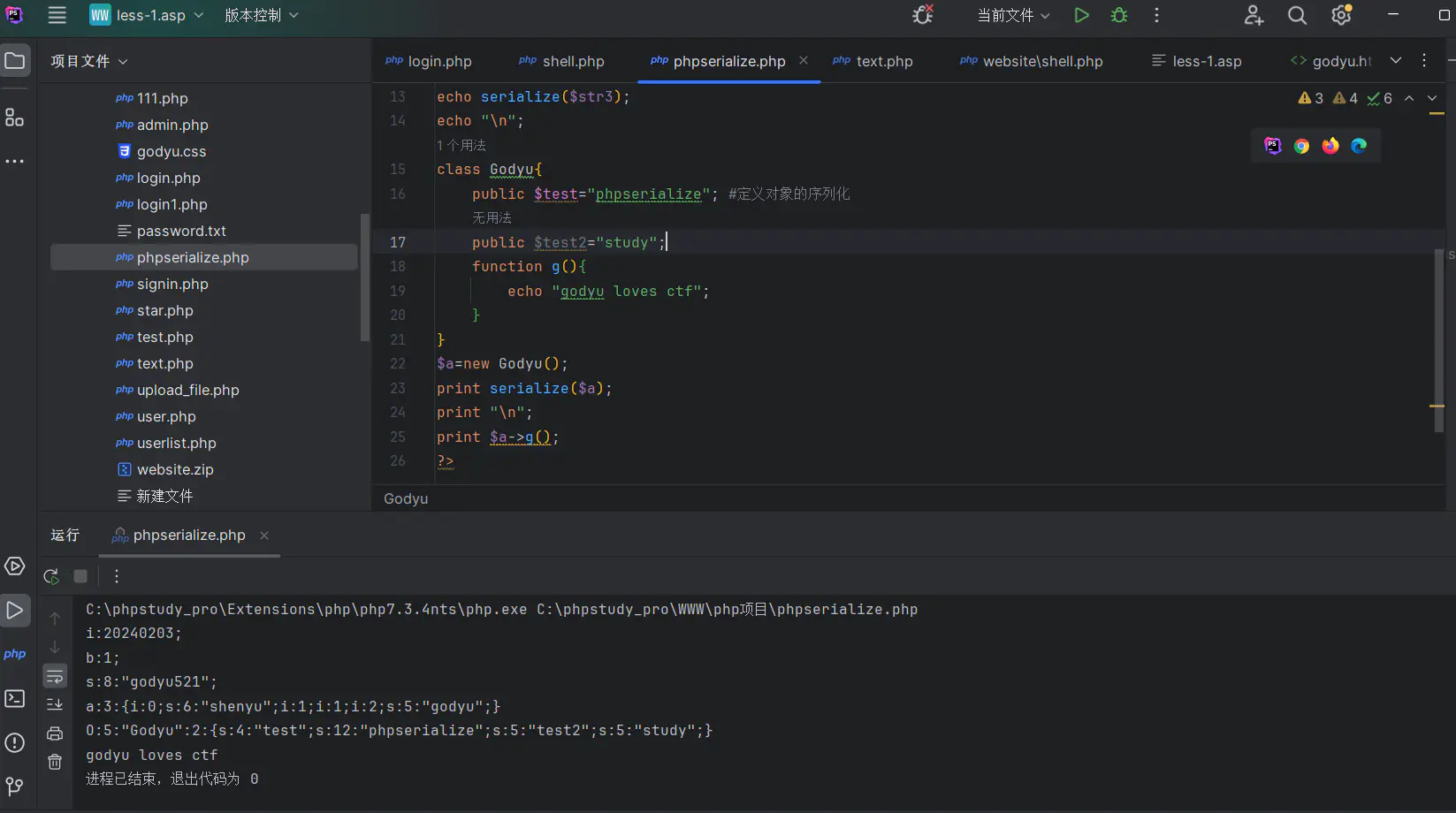Jump down the stack trace arrow

tap(55, 647)
